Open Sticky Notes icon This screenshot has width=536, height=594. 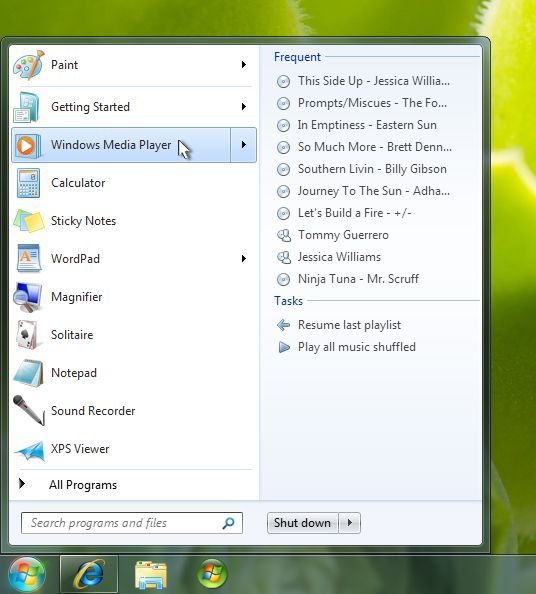29,221
